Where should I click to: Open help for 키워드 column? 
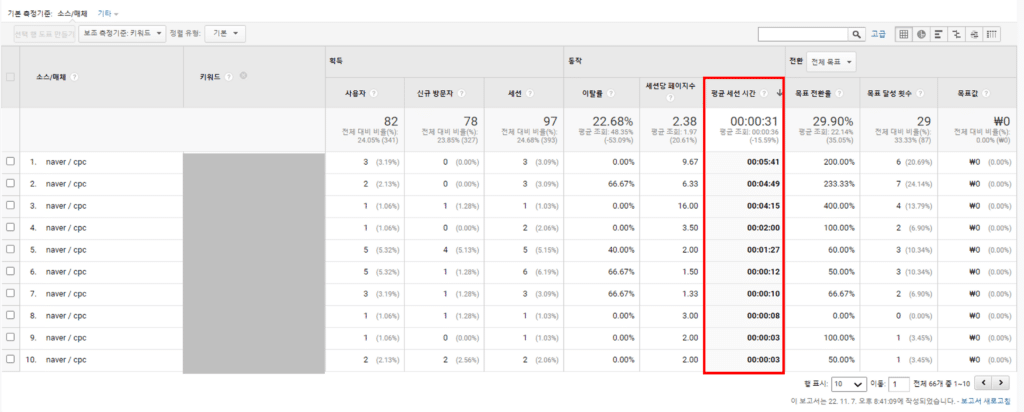[229, 77]
